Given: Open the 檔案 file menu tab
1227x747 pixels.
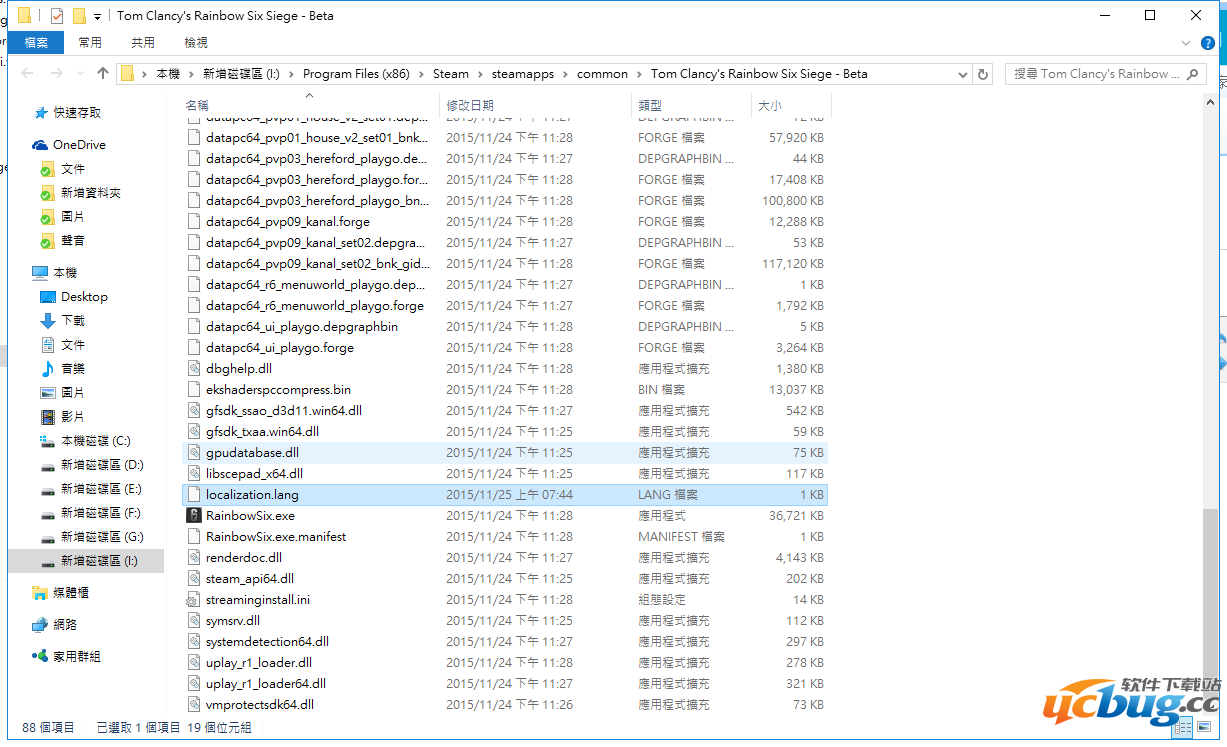Looking at the screenshot, I should [36, 42].
